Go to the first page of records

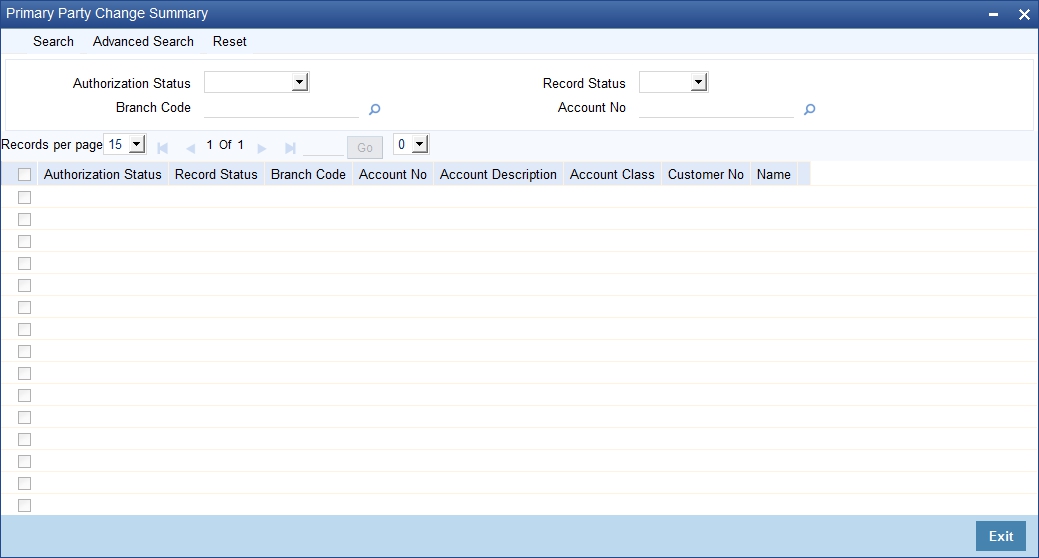tap(162, 148)
